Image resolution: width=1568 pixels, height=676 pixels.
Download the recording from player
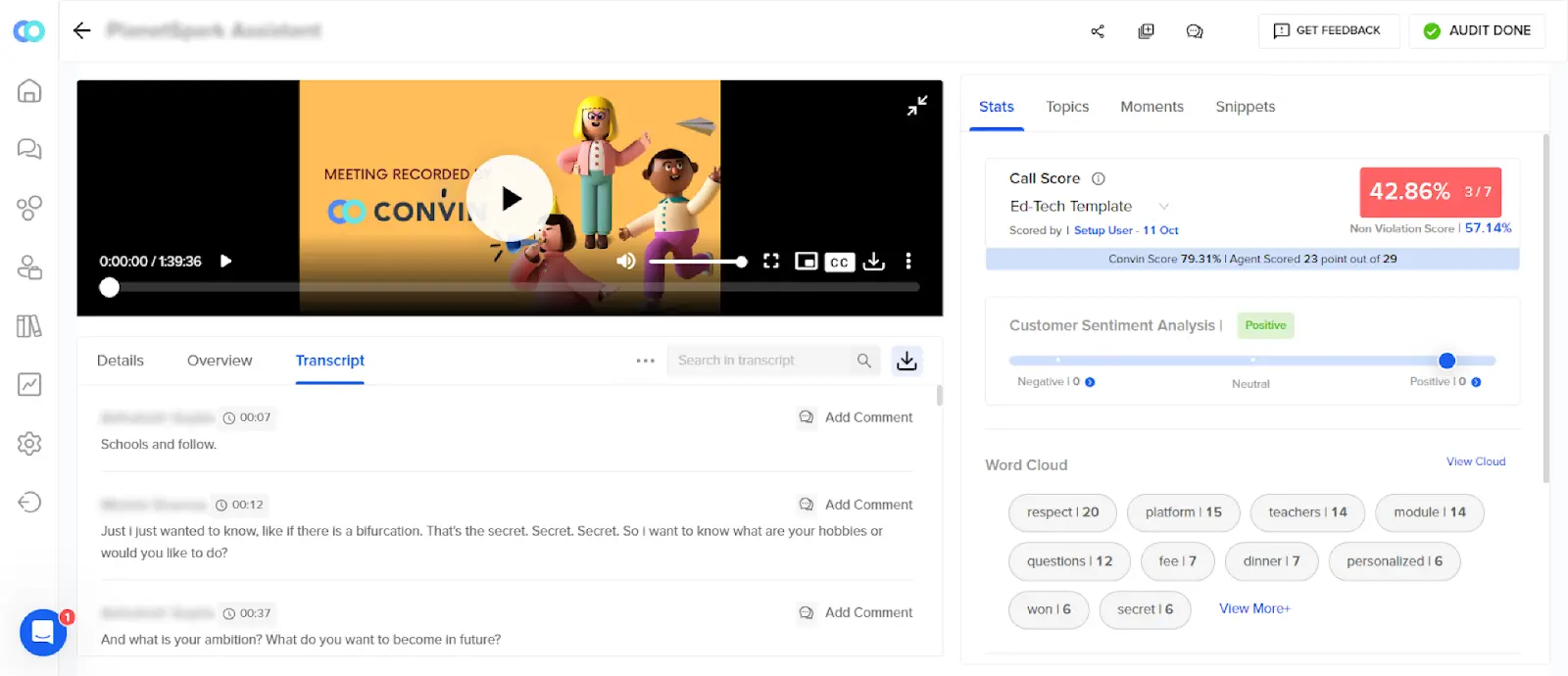[x=874, y=262]
